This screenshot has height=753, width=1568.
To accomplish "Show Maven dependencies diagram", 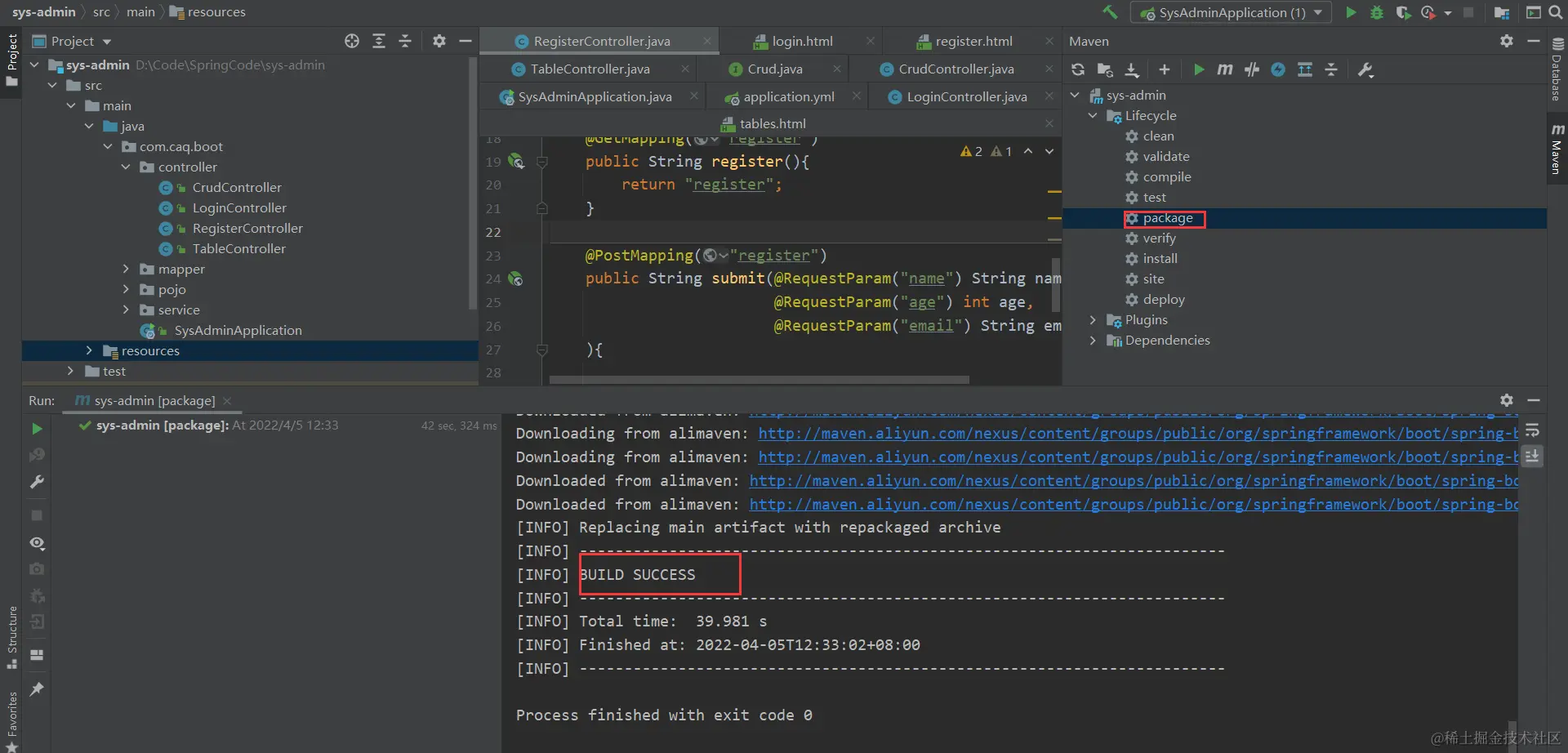I will click(x=1305, y=69).
